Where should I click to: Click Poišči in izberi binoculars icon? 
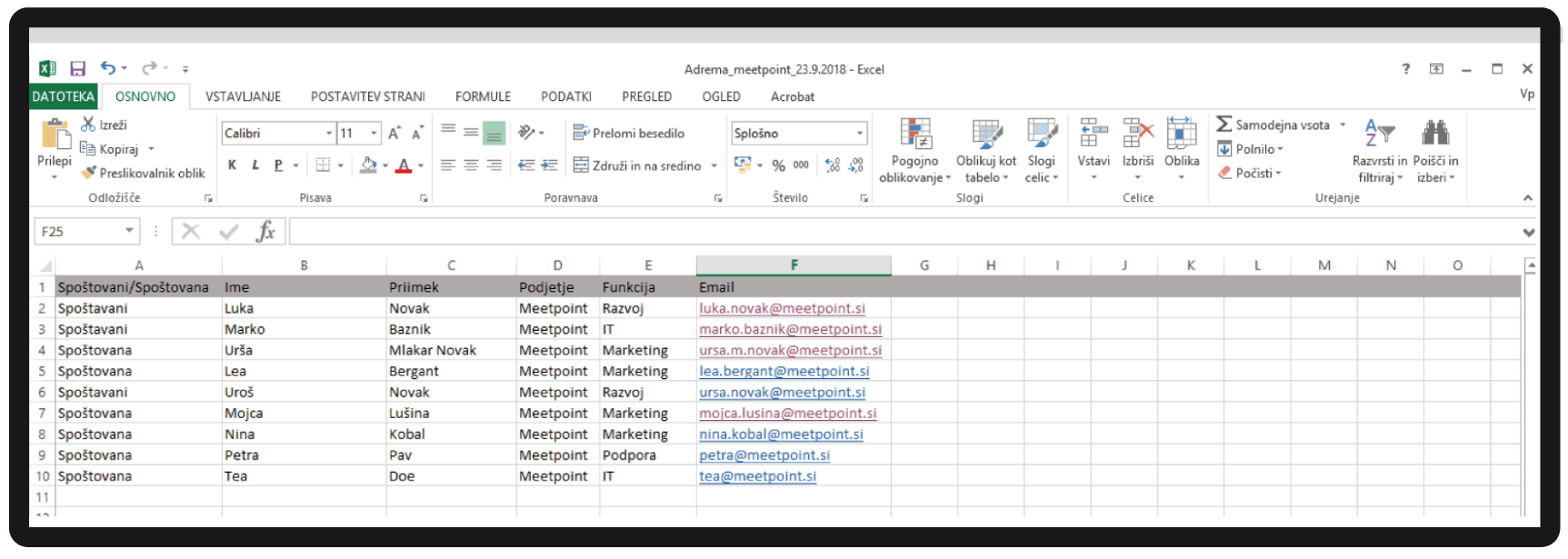pyautogui.click(x=1435, y=134)
